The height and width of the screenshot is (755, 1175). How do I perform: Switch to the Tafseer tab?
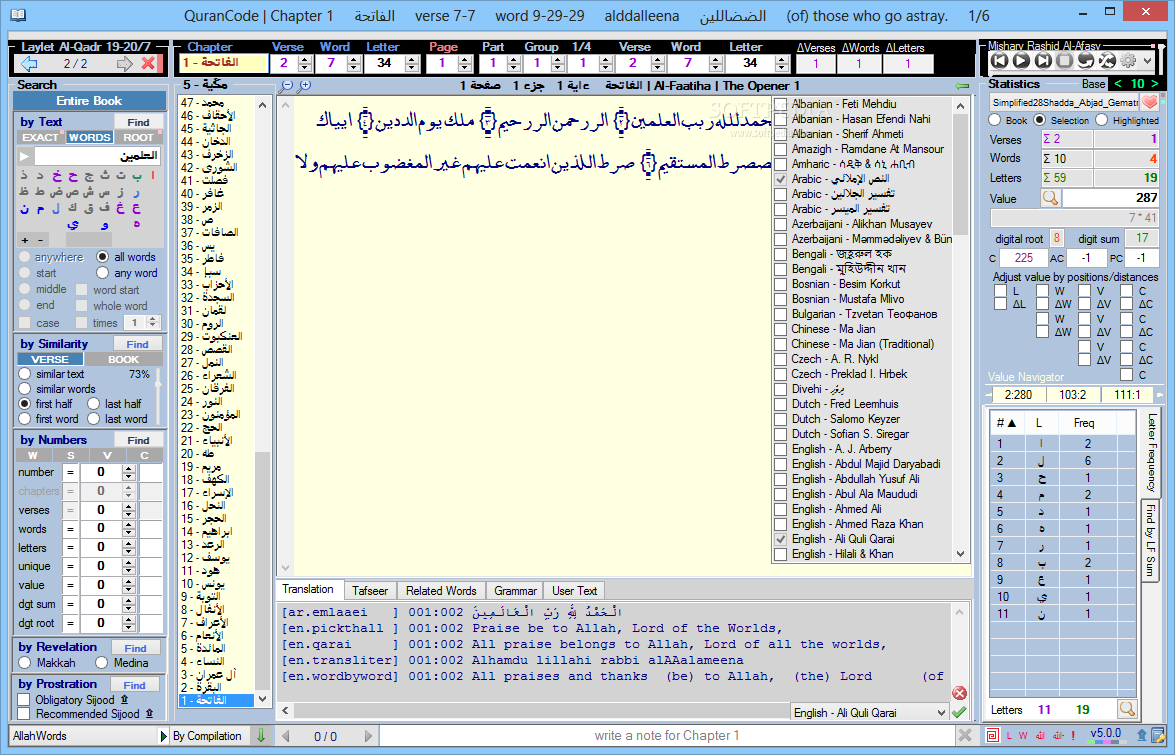[x=369, y=591]
